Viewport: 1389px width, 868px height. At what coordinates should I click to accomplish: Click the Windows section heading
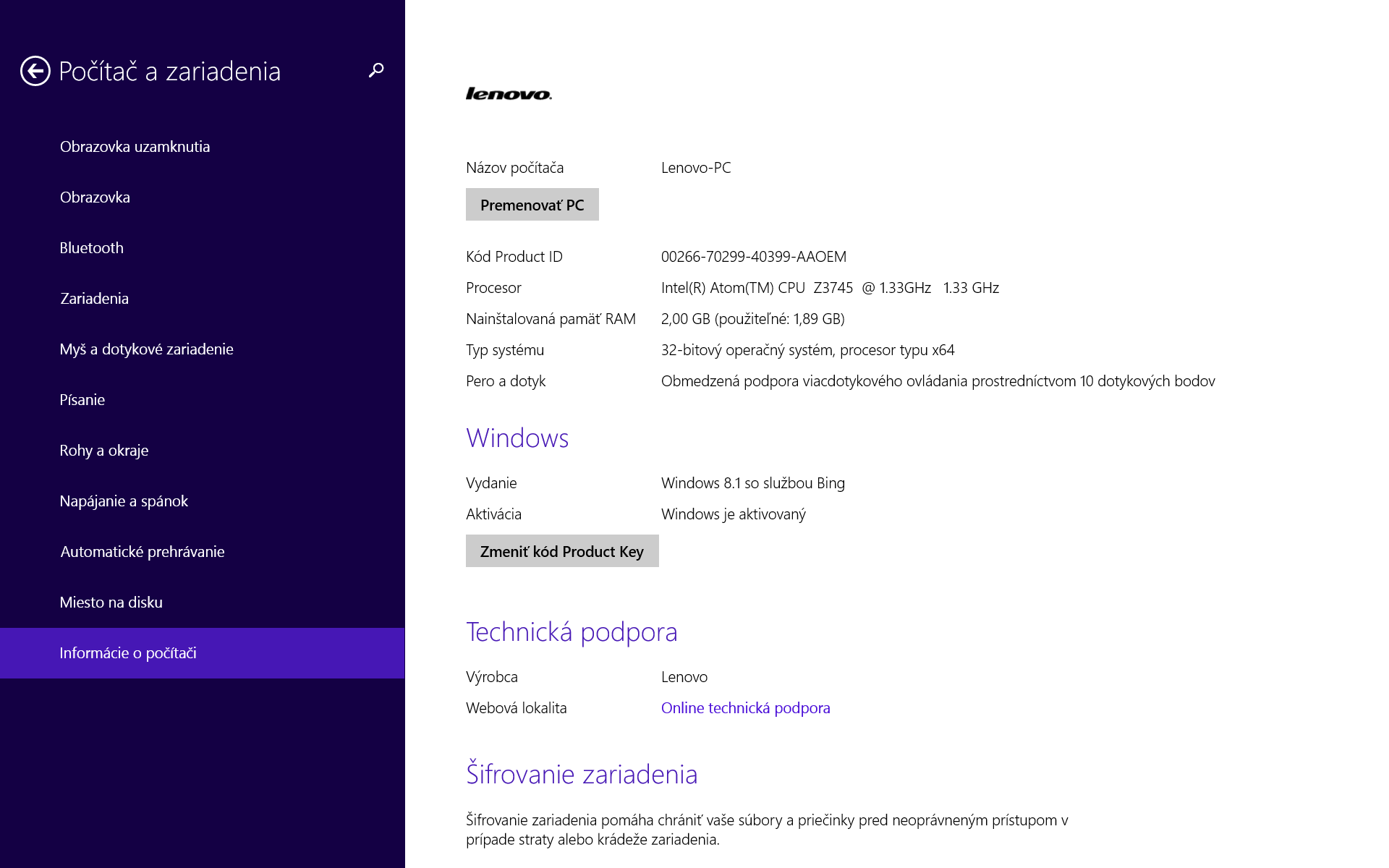[517, 438]
